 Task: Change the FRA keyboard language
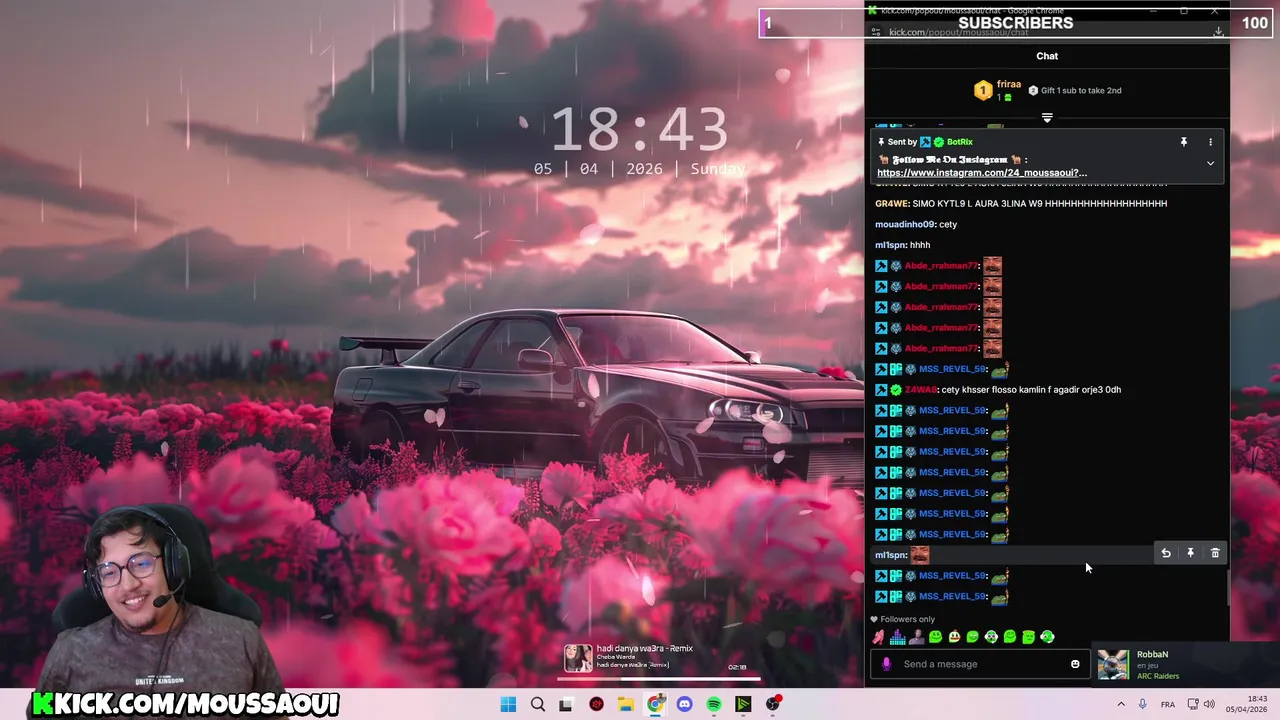click(x=1168, y=704)
